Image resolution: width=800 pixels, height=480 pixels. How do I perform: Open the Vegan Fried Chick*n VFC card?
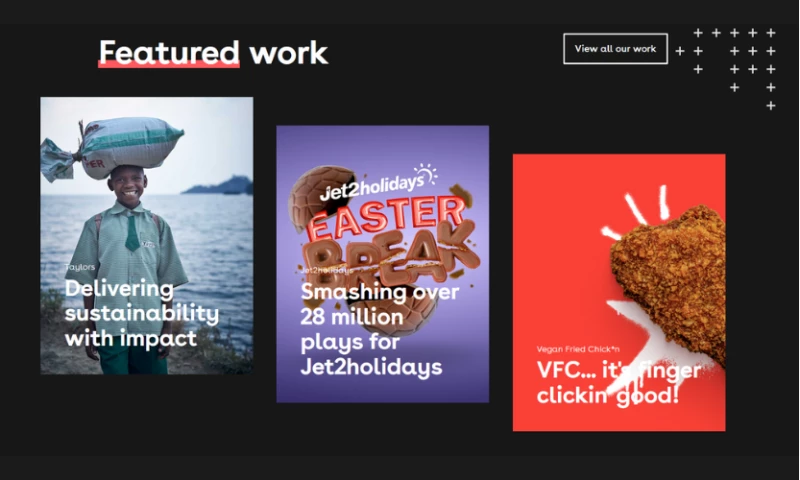(619, 293)
